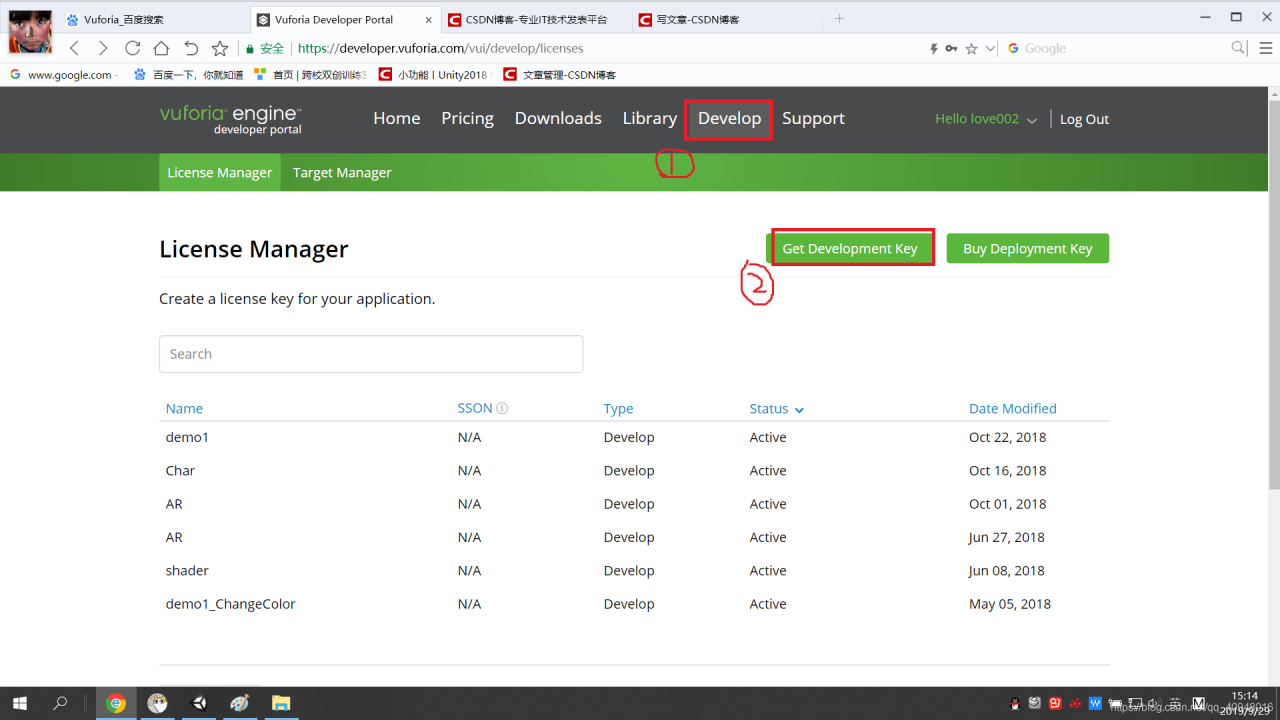Open 百度一下，你就知道 bookmark
The height and width of the screenshot is (720, 1280).
[188, 75]
